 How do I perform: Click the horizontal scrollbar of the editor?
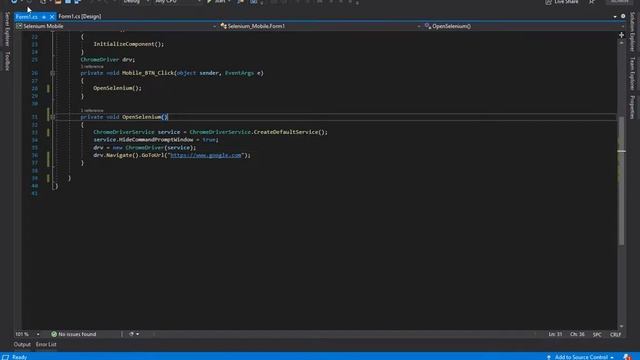tap(343, 334)
